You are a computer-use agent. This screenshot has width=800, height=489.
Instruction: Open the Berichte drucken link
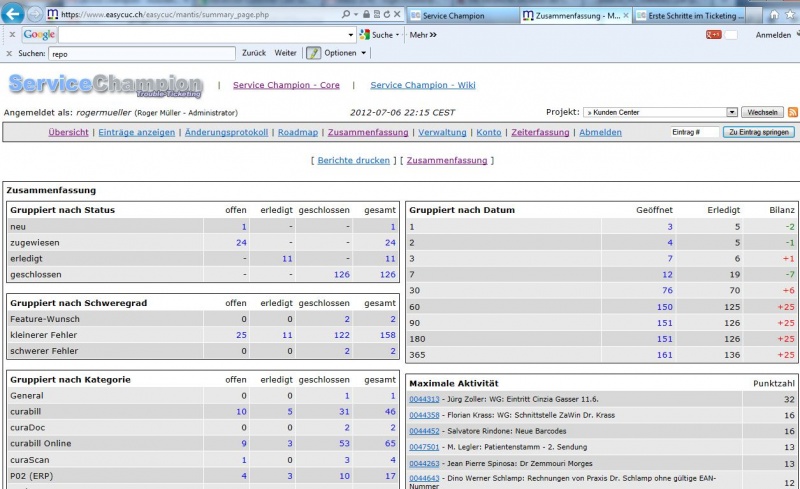tap(354, 160)
